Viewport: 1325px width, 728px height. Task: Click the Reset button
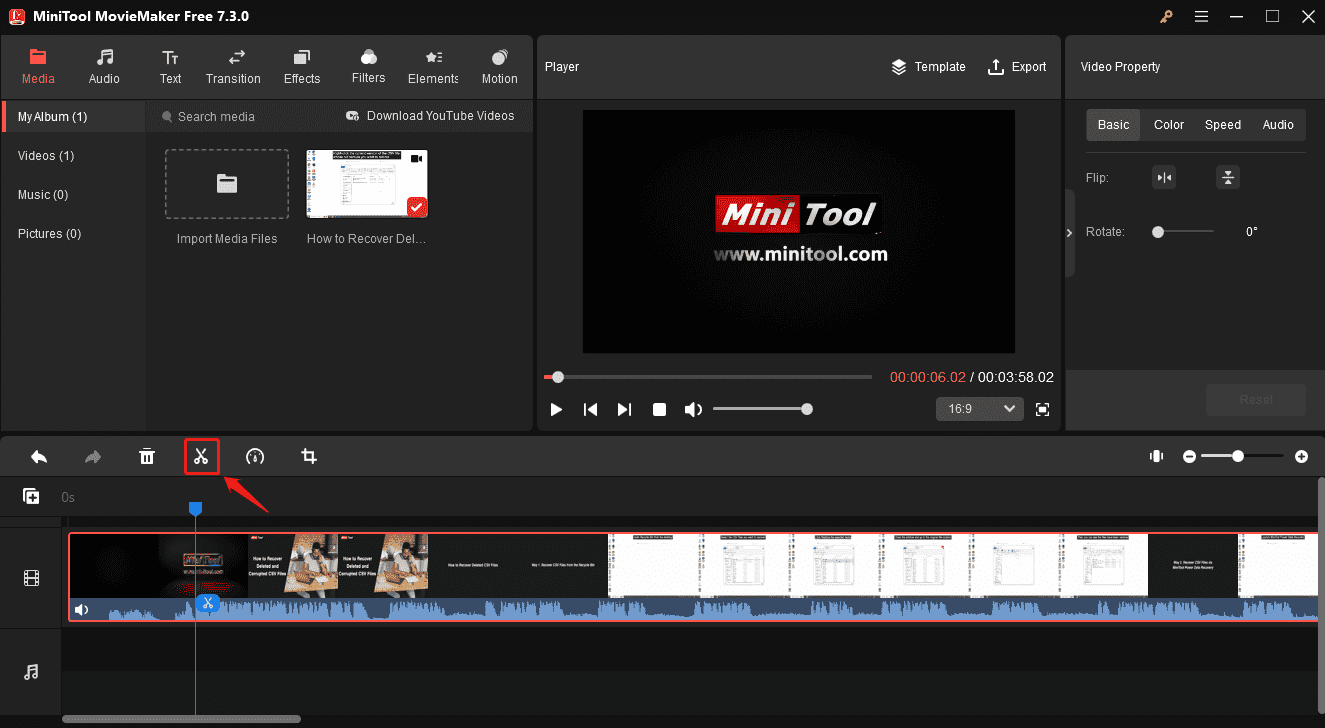pos(1256,399)
